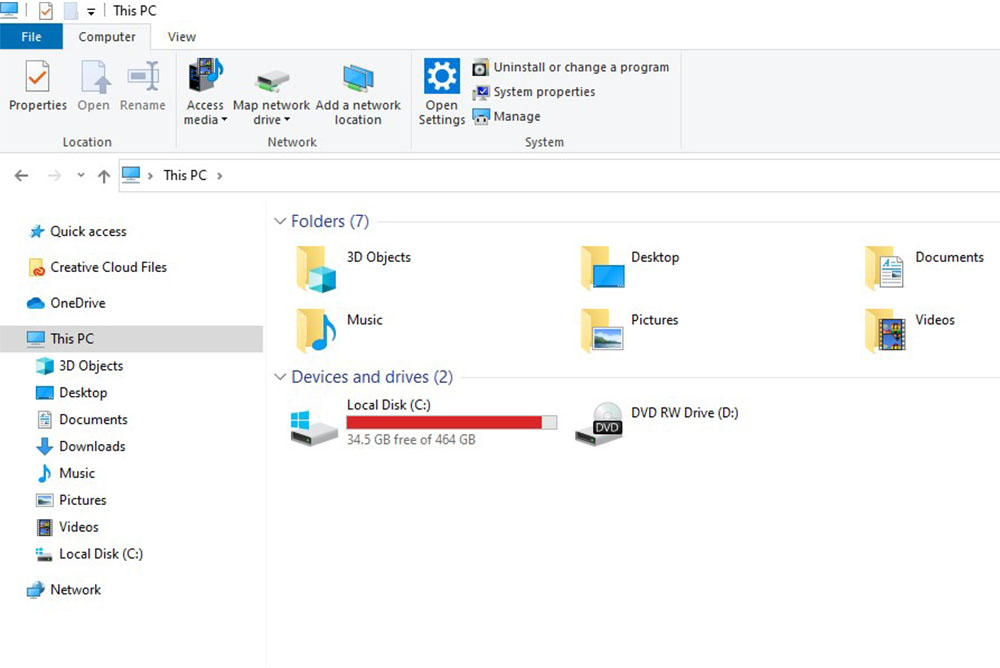Click Uninstall or change a program

[572, 67]
